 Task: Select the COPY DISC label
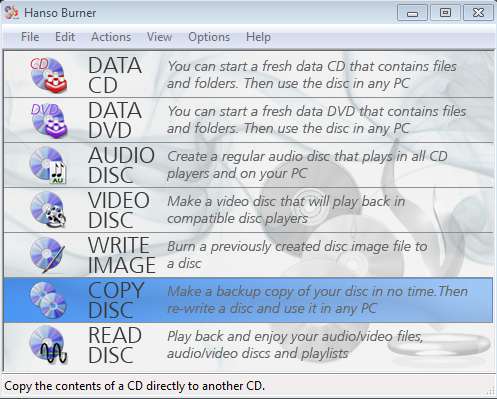[x=116, y=300]
